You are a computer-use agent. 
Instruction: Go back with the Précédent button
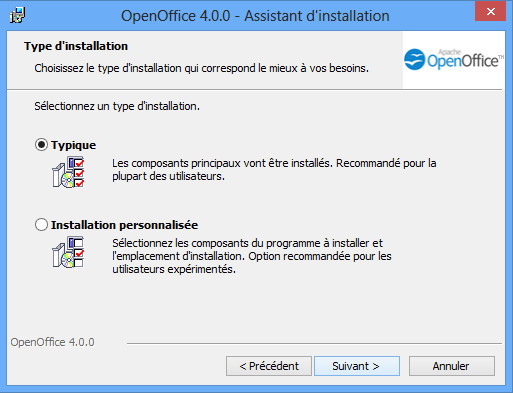269,366
